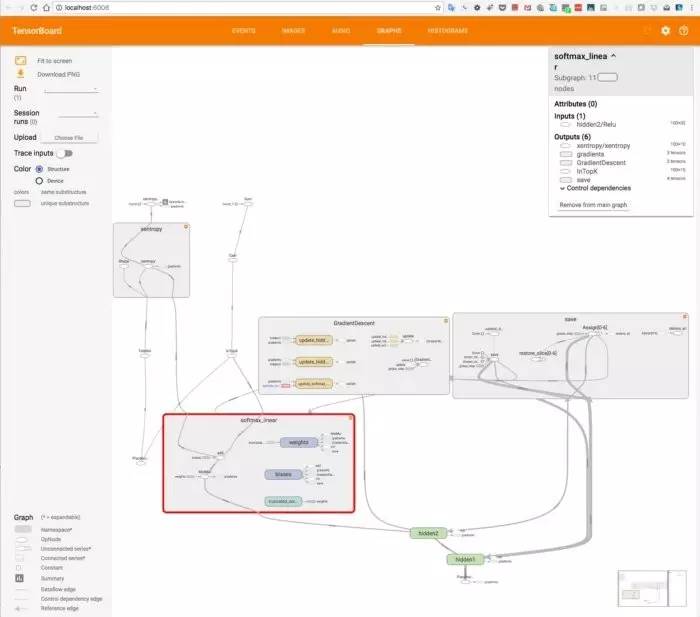This screenshot has height=617, width=700.
Task: Toggle the Trace inputs switch
Action: [x=66, y=153]
